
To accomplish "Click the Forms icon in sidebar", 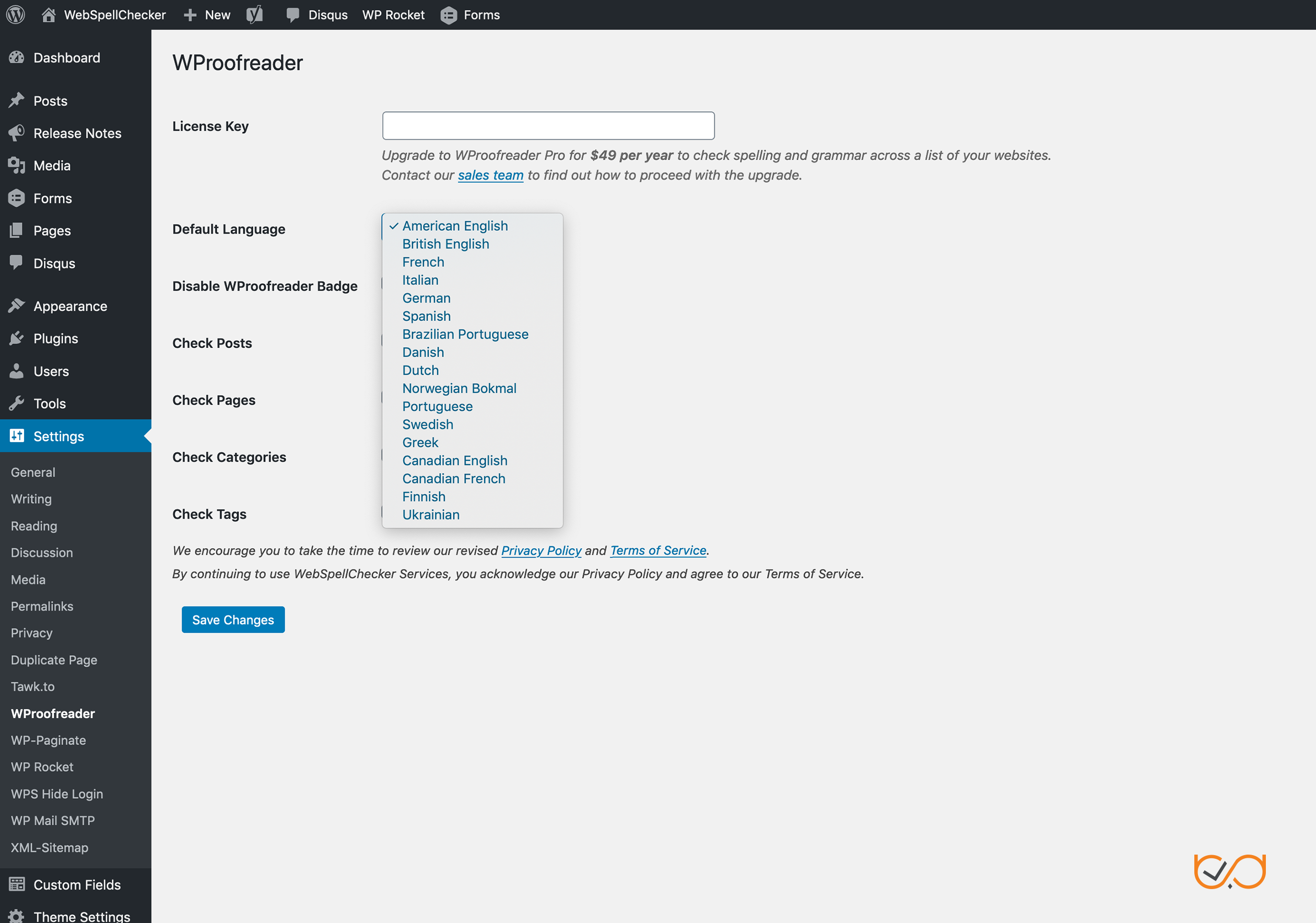I will click(x=17, y=198).
